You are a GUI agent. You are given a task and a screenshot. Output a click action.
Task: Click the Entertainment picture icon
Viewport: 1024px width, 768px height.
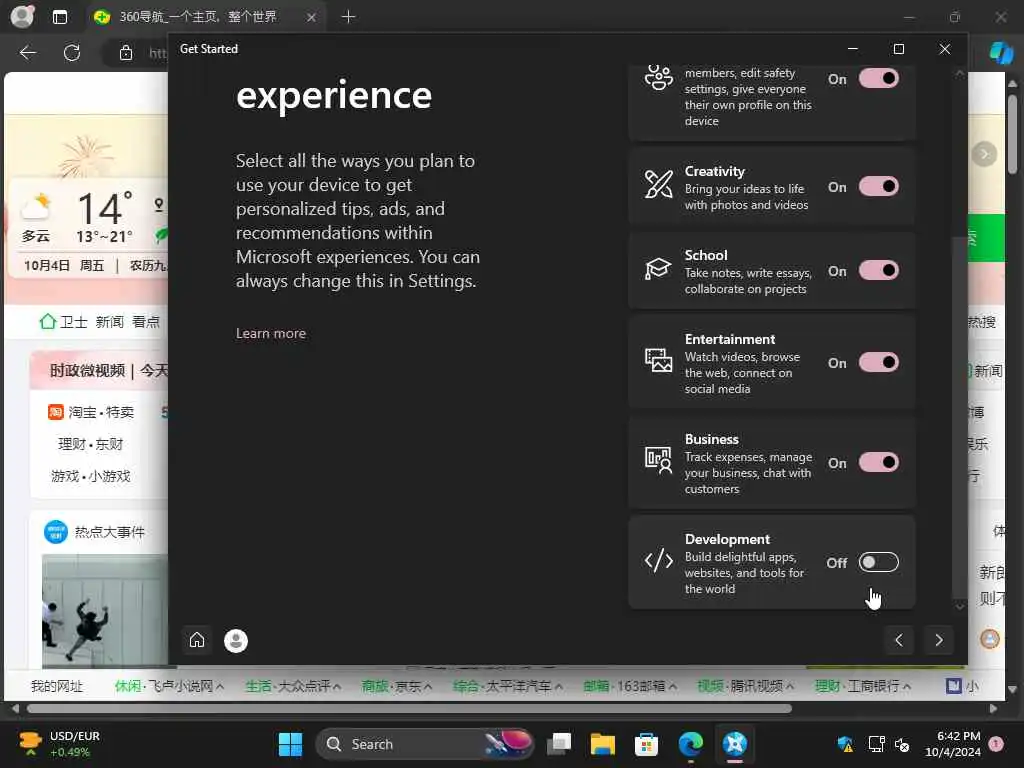pos(658,360)
